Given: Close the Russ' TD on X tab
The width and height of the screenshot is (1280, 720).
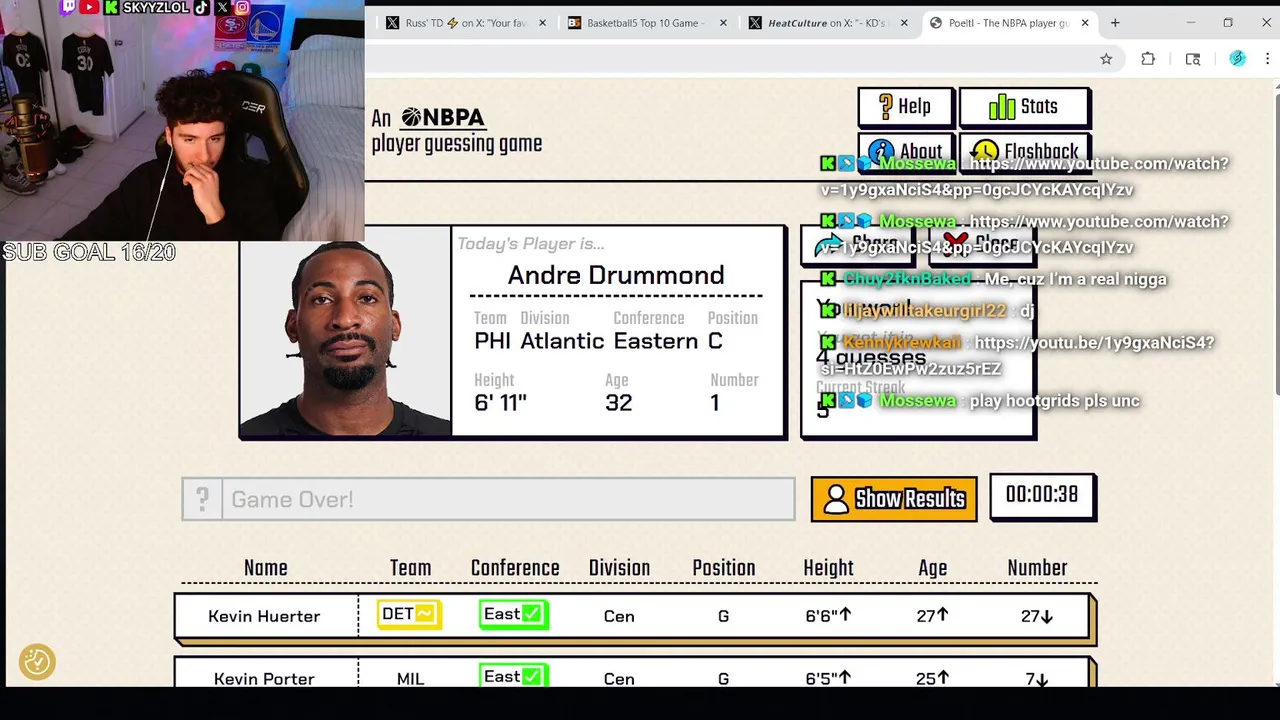Looking at the screenshot, I should [x=543, y=23].
